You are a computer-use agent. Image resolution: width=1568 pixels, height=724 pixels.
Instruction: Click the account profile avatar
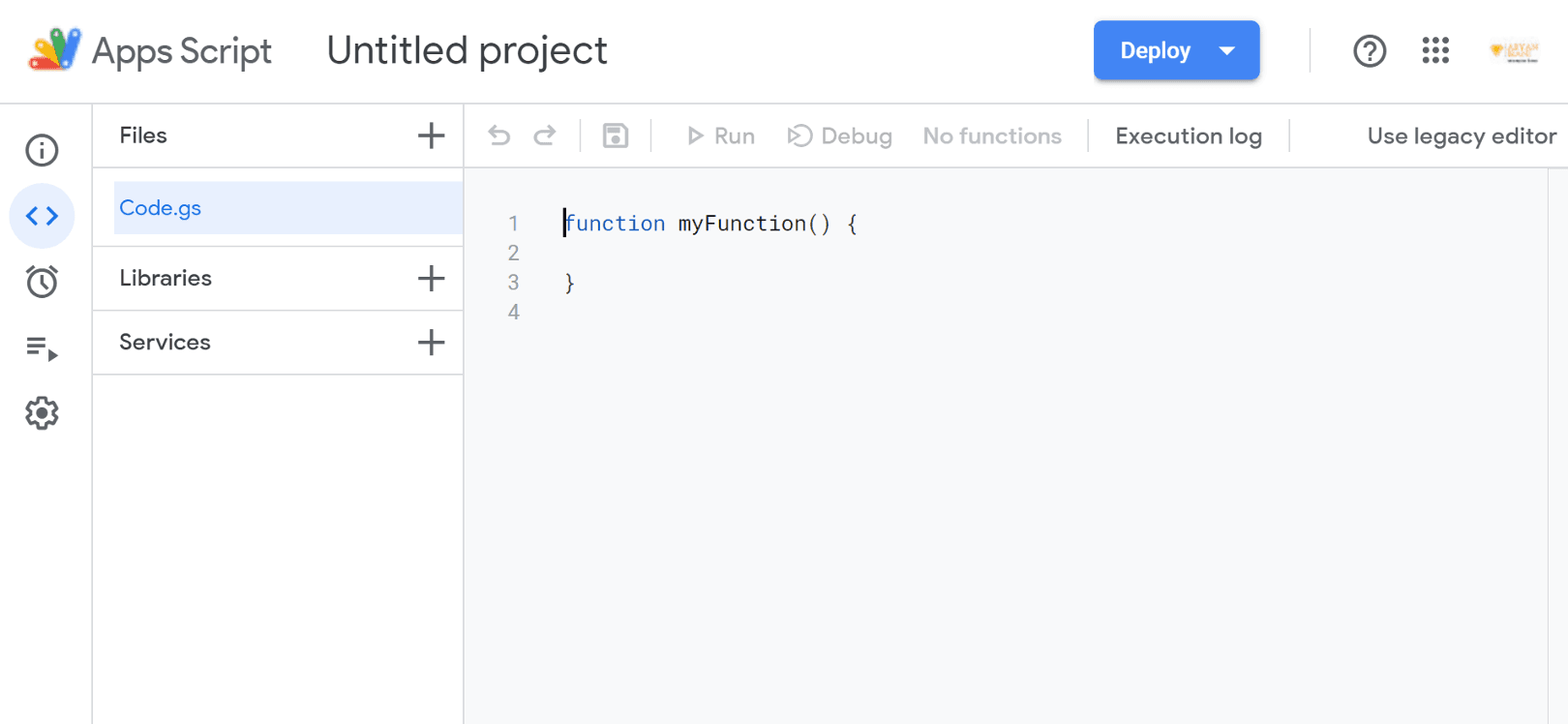pyautogui.click(x=1514, y=50)
